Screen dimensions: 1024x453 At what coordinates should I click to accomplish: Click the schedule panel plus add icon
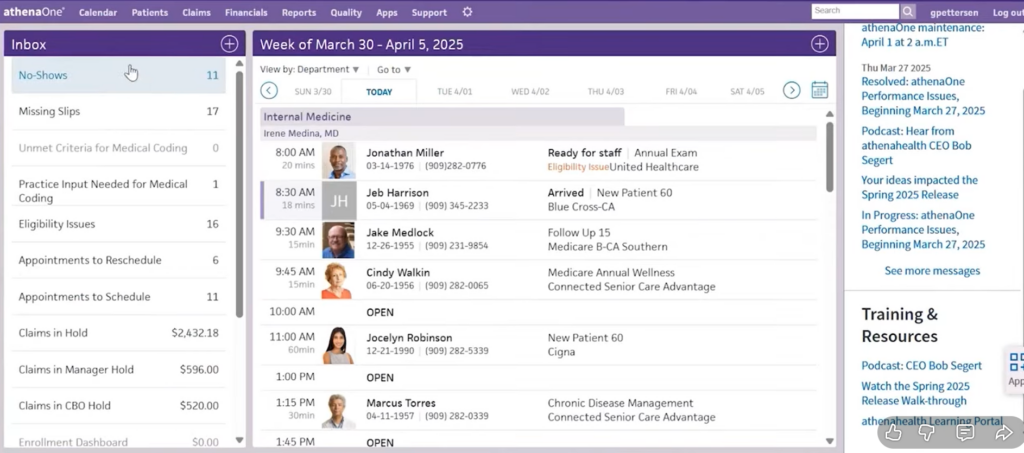click(819, 44)
